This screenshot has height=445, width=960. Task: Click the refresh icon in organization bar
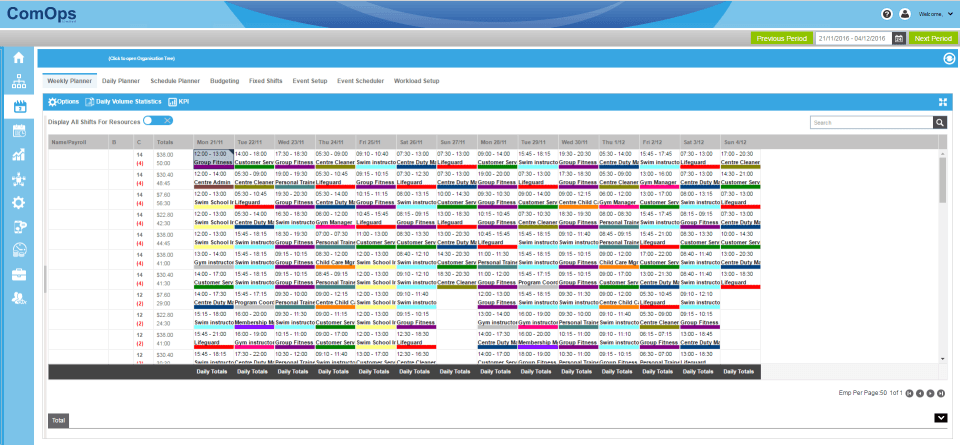click(x=949, y=59)
